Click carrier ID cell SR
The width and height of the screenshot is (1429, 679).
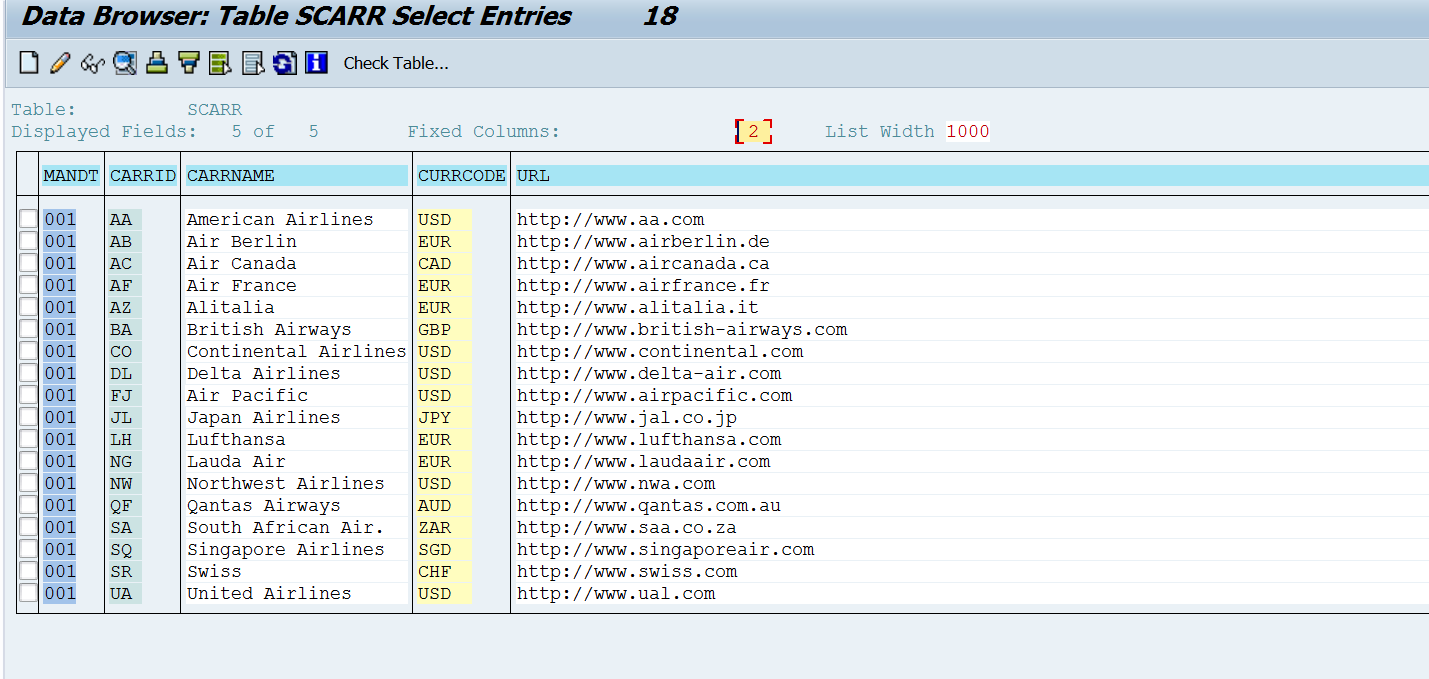[x=125, y=571]
